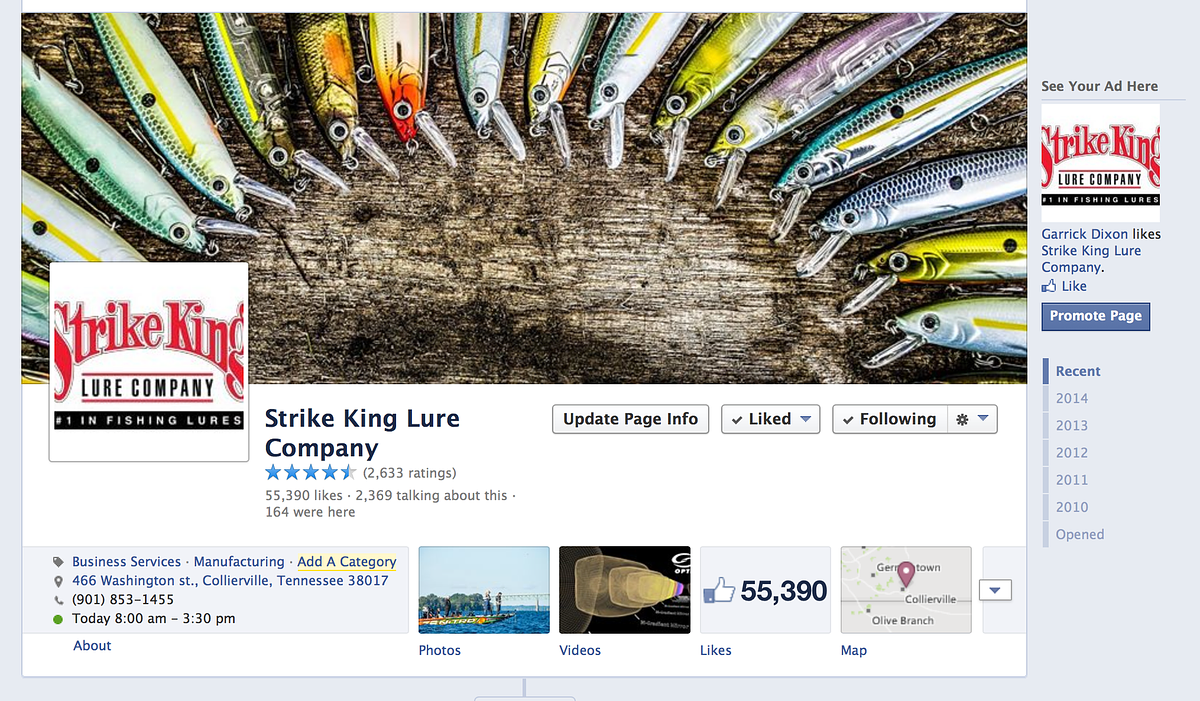Click the thumbs-up Like icon in sidebar ad
The image size is (1200, 701).
1049,286
